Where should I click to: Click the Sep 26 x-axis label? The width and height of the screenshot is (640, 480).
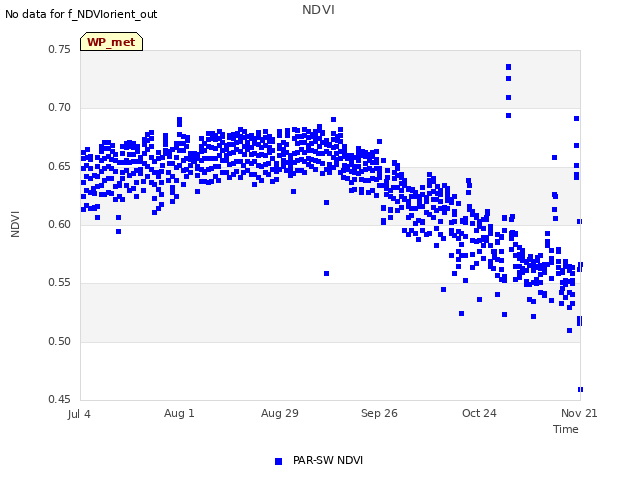[x=379, y=413]
